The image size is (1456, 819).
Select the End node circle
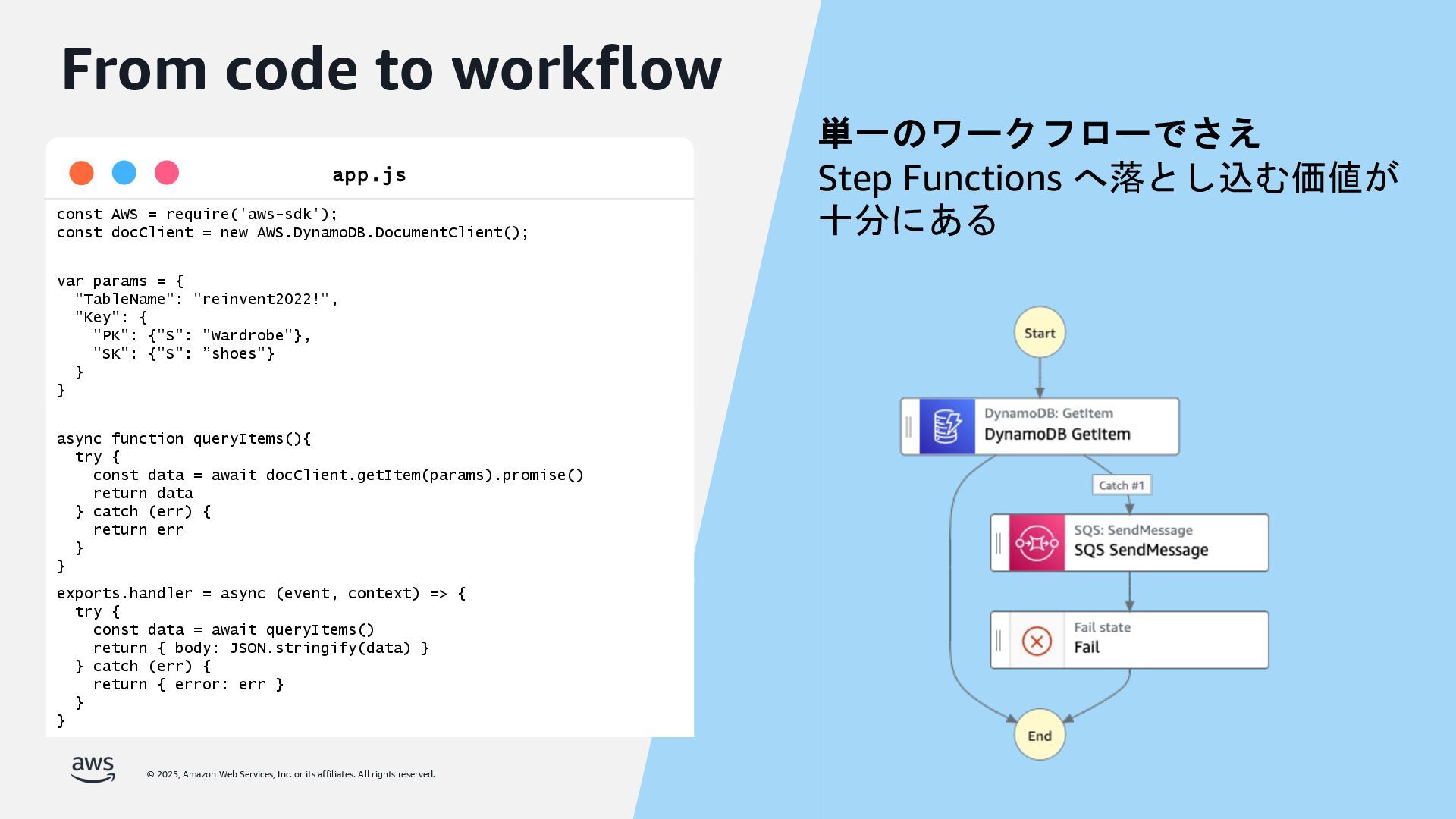click(1040, 735)
